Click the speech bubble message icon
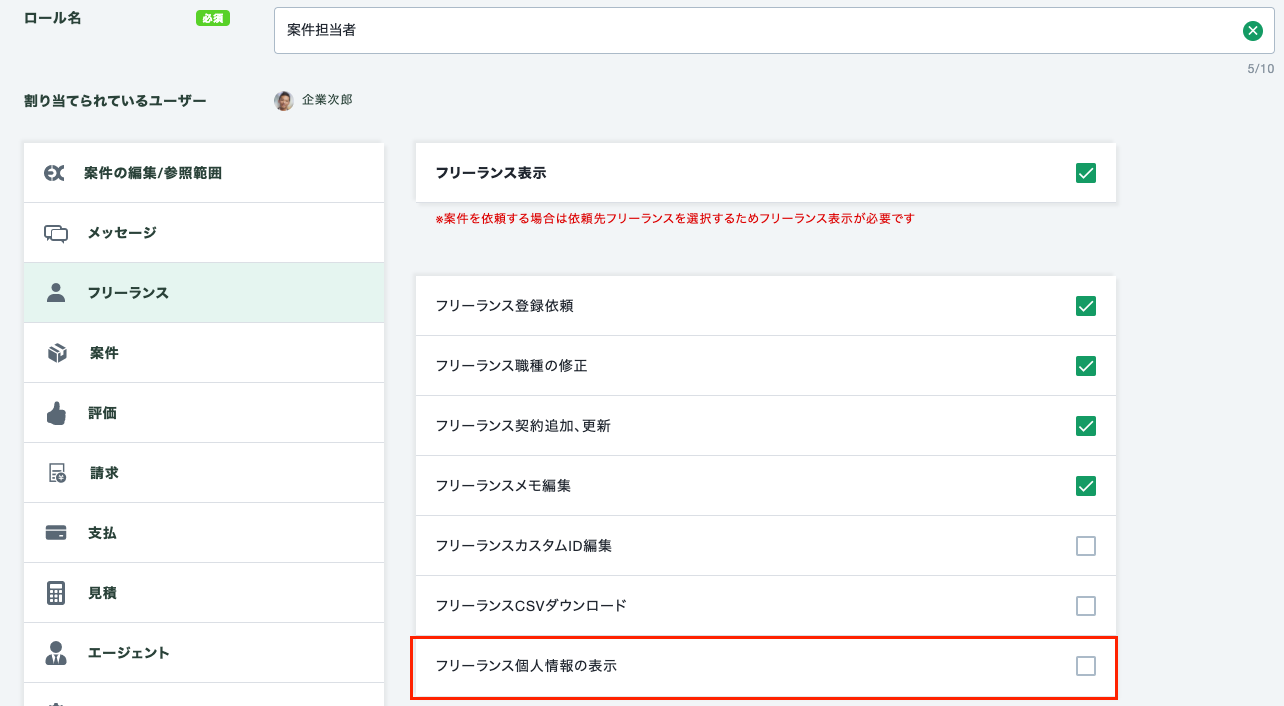The height and width of the screenshot is (706, 1284). click(56, 233)
